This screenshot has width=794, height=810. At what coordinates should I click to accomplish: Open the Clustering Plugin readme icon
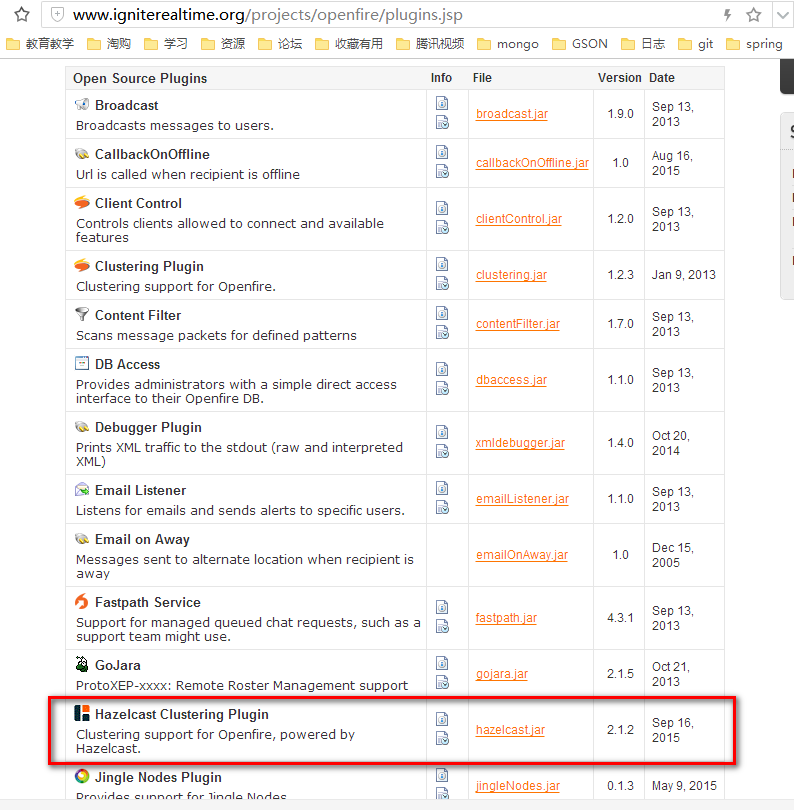coord(442,264)
